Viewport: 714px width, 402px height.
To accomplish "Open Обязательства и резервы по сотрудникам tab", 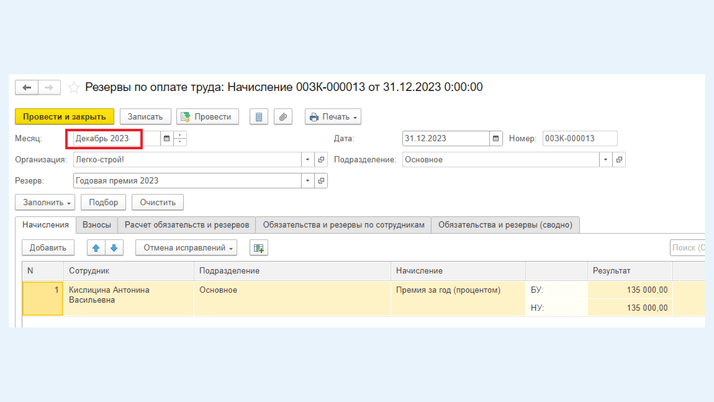I will click(x=343, y=225).
